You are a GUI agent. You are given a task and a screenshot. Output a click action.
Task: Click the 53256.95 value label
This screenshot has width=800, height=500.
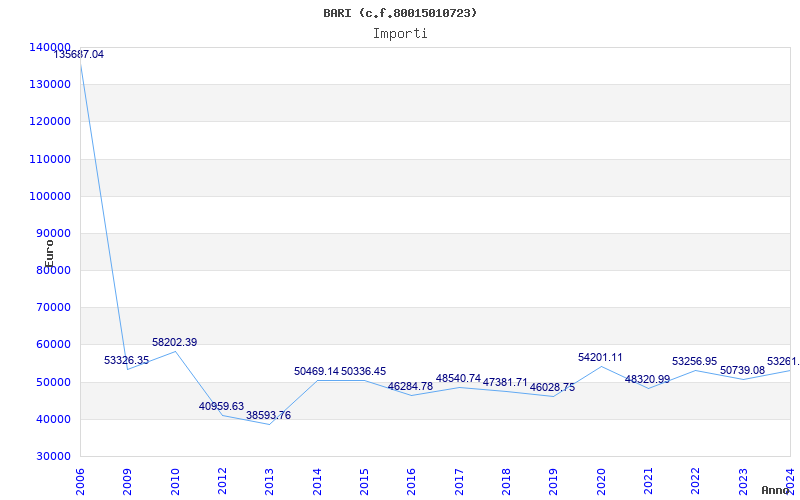pos(694,362)
